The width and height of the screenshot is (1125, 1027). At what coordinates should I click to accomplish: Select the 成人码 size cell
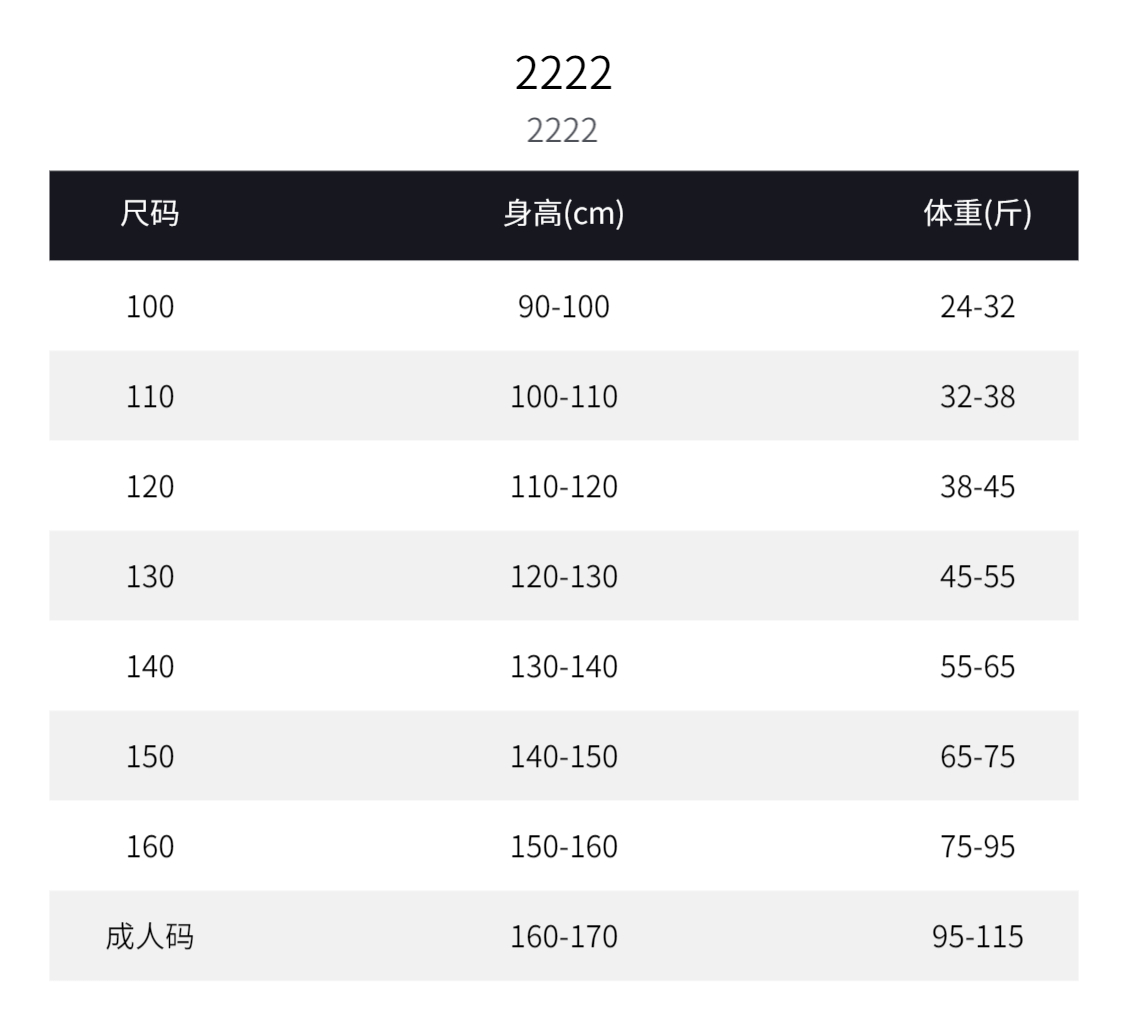(x=149, y=937)
